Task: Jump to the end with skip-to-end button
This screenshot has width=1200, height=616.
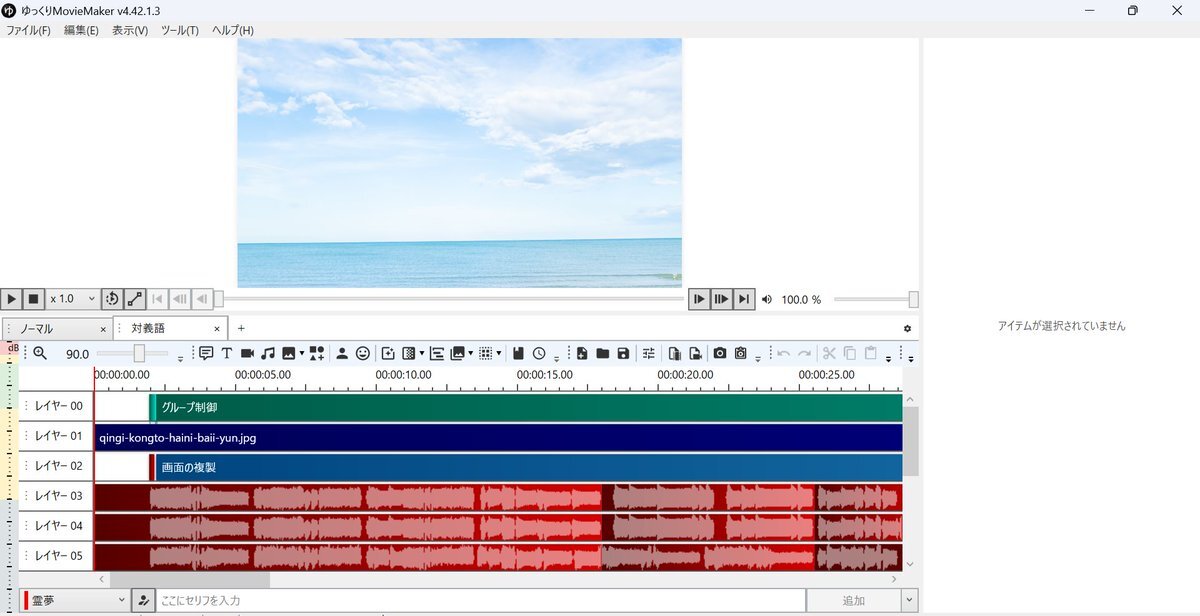Action: coord(743,299)
